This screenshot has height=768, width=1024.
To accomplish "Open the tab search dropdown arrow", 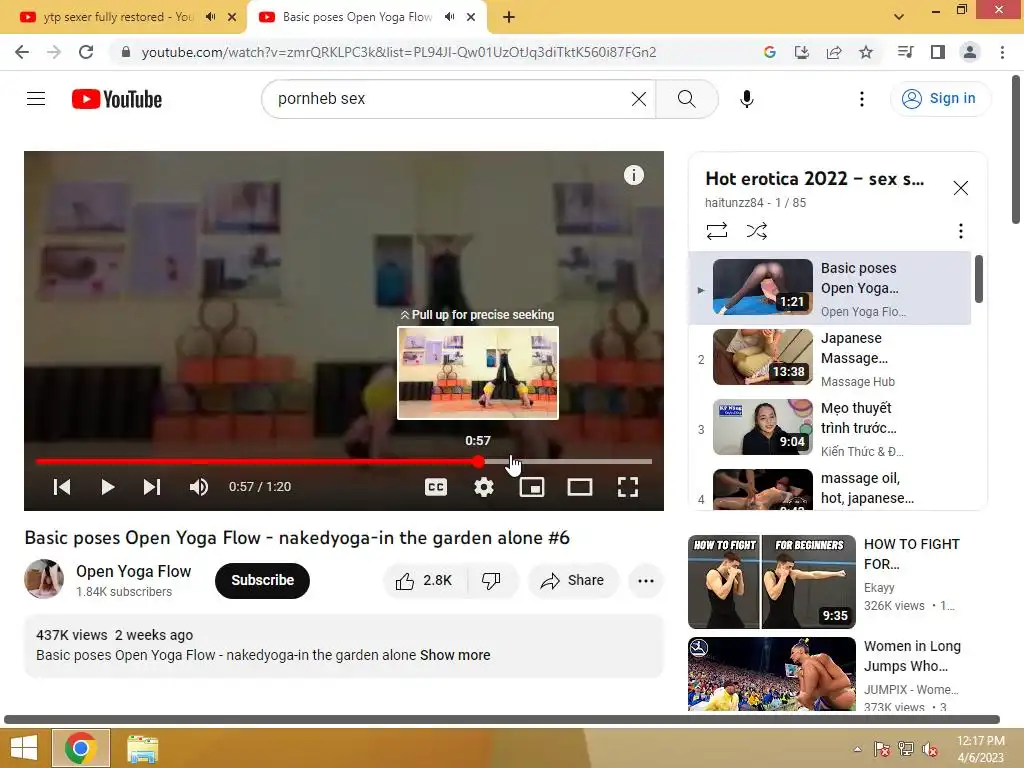I will tap(899, 17).
